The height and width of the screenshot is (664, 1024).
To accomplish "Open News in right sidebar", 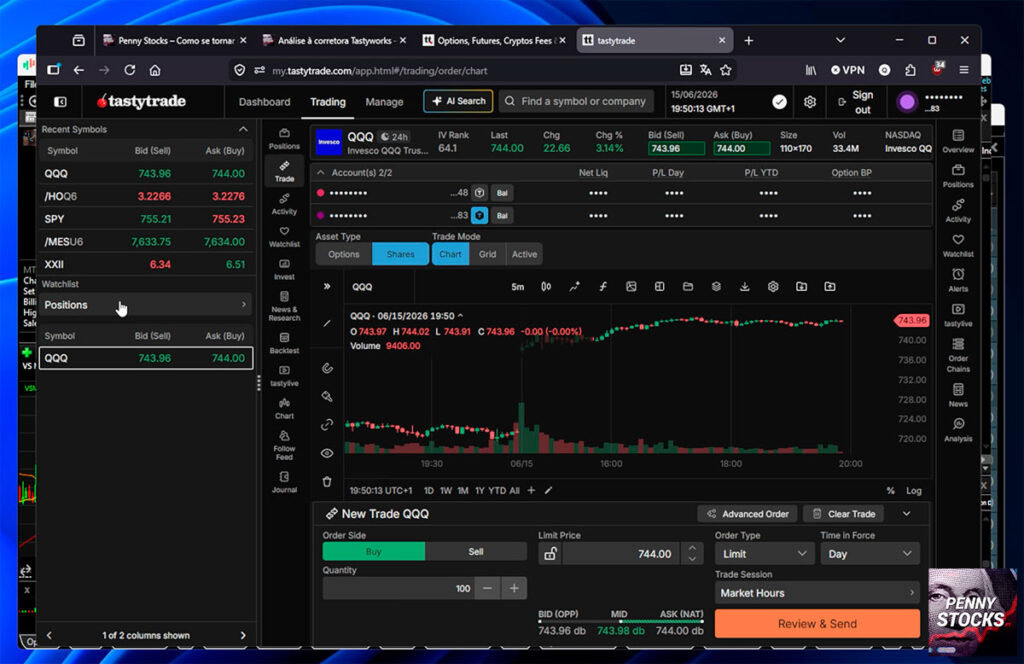I will point(958,395).
